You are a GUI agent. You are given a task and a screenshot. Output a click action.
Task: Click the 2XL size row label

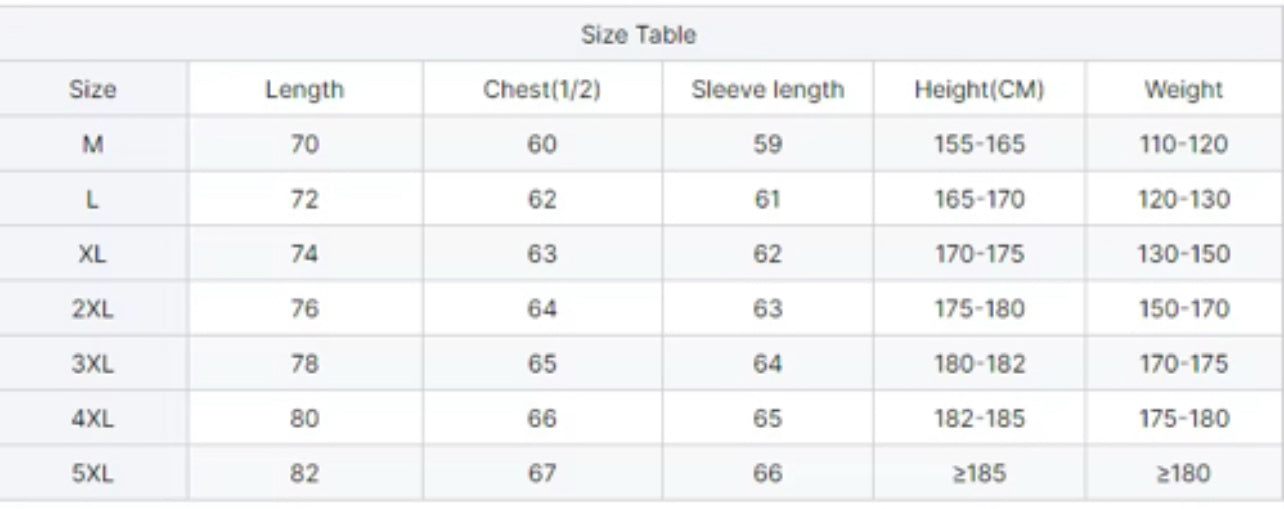(92, 309)
